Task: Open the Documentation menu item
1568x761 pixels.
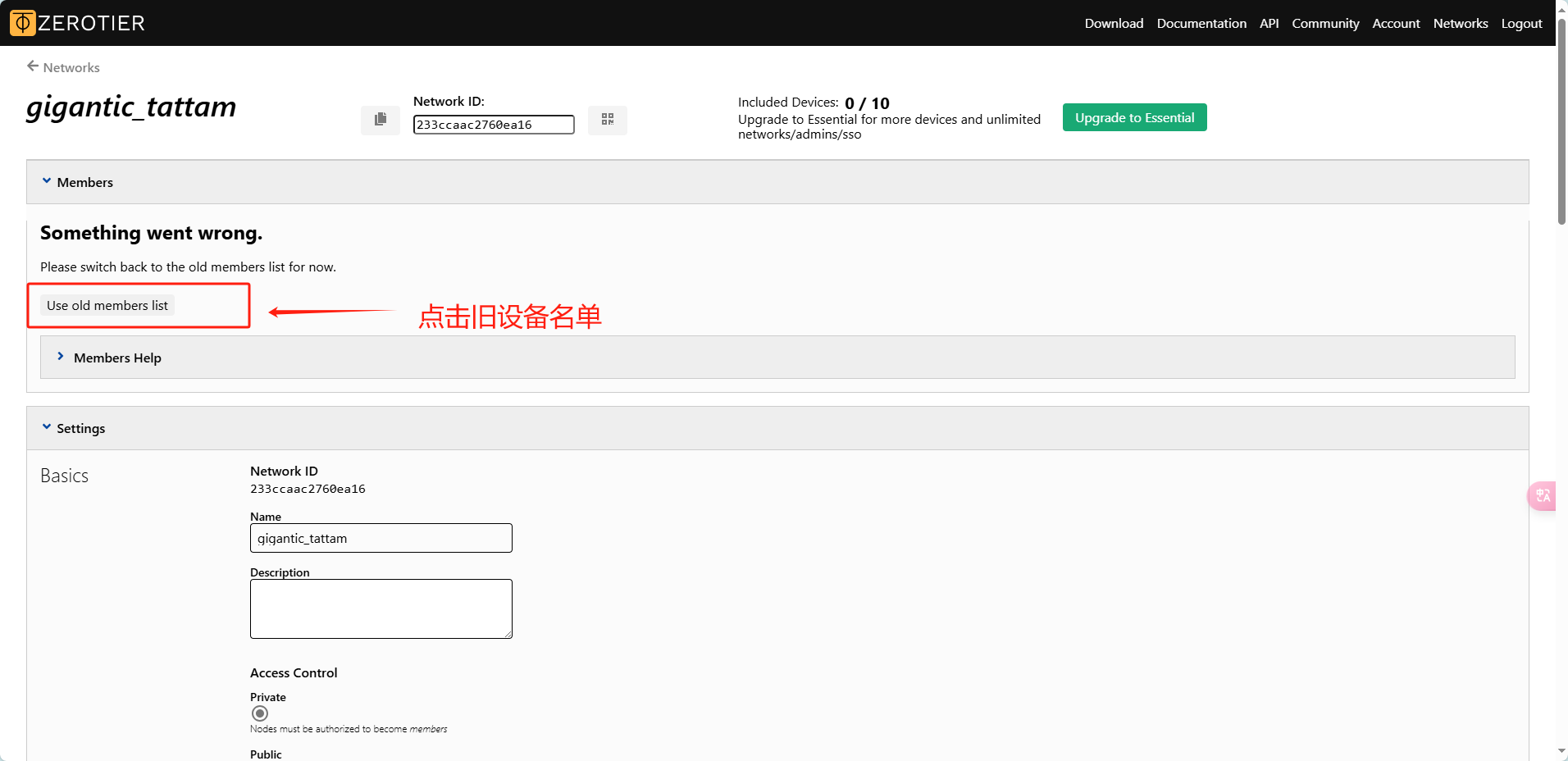Action: pos(1201,23)
